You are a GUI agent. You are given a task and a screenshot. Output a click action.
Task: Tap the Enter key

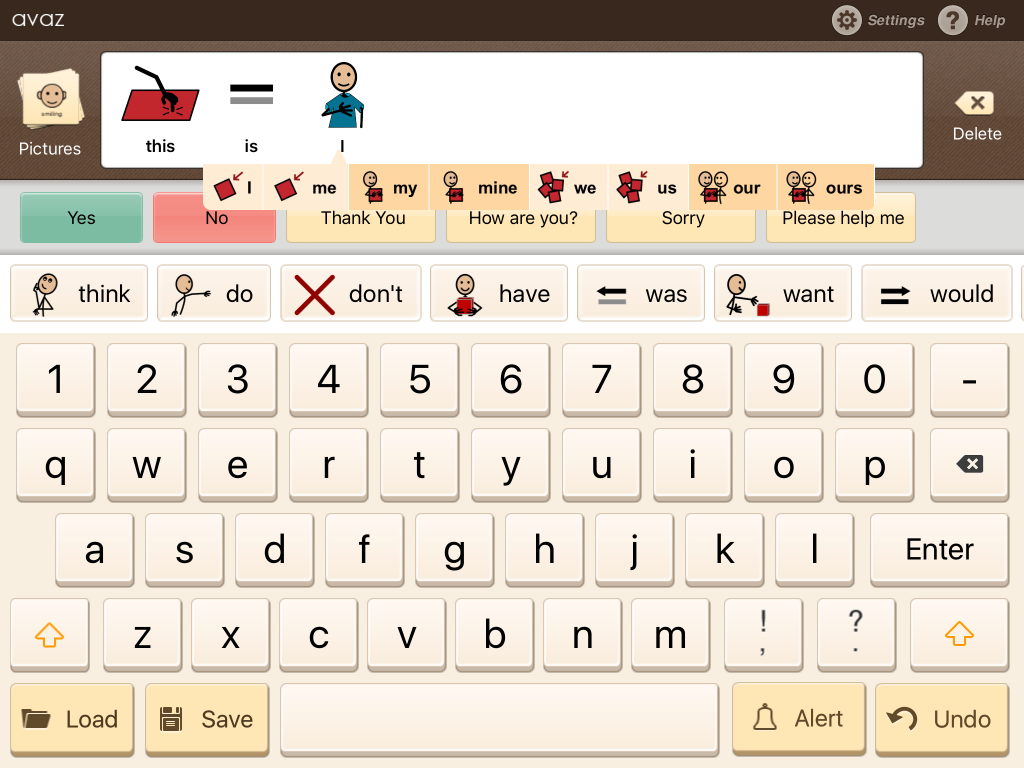point(939,549)
